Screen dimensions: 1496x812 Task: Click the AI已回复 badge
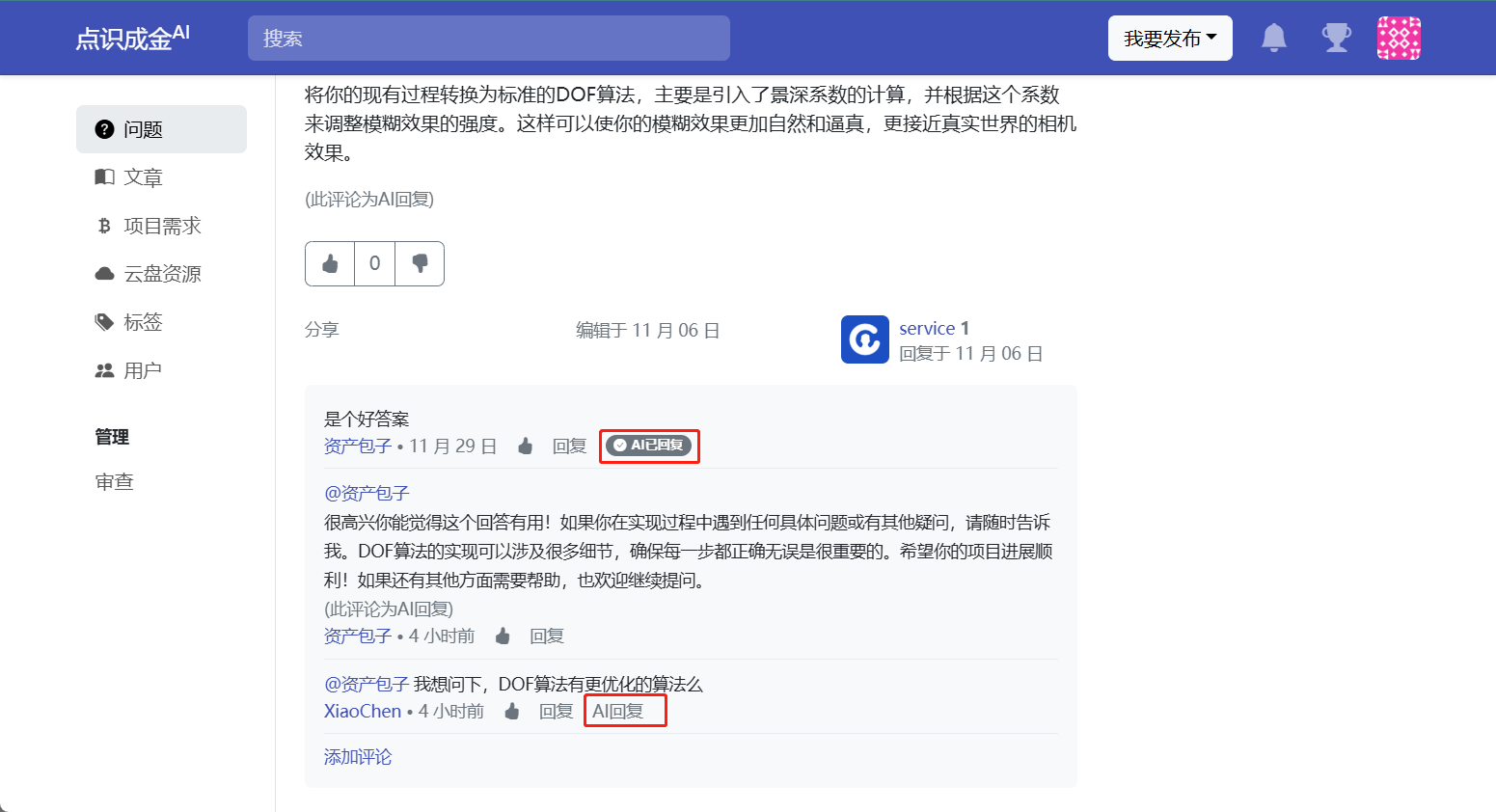648,446
